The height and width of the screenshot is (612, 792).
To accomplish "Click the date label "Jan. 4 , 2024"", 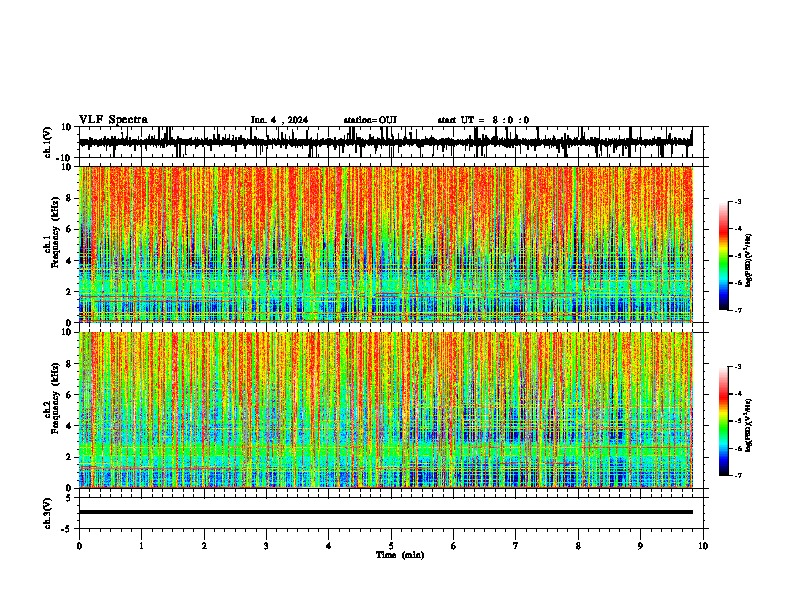I will coord(279,120).
